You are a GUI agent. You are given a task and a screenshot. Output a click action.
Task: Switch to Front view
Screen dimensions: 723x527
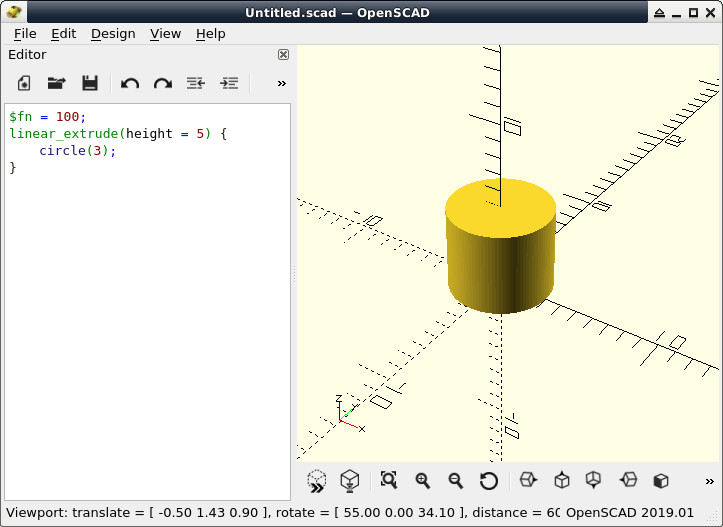pyautogui.click(x=661, y=480)
